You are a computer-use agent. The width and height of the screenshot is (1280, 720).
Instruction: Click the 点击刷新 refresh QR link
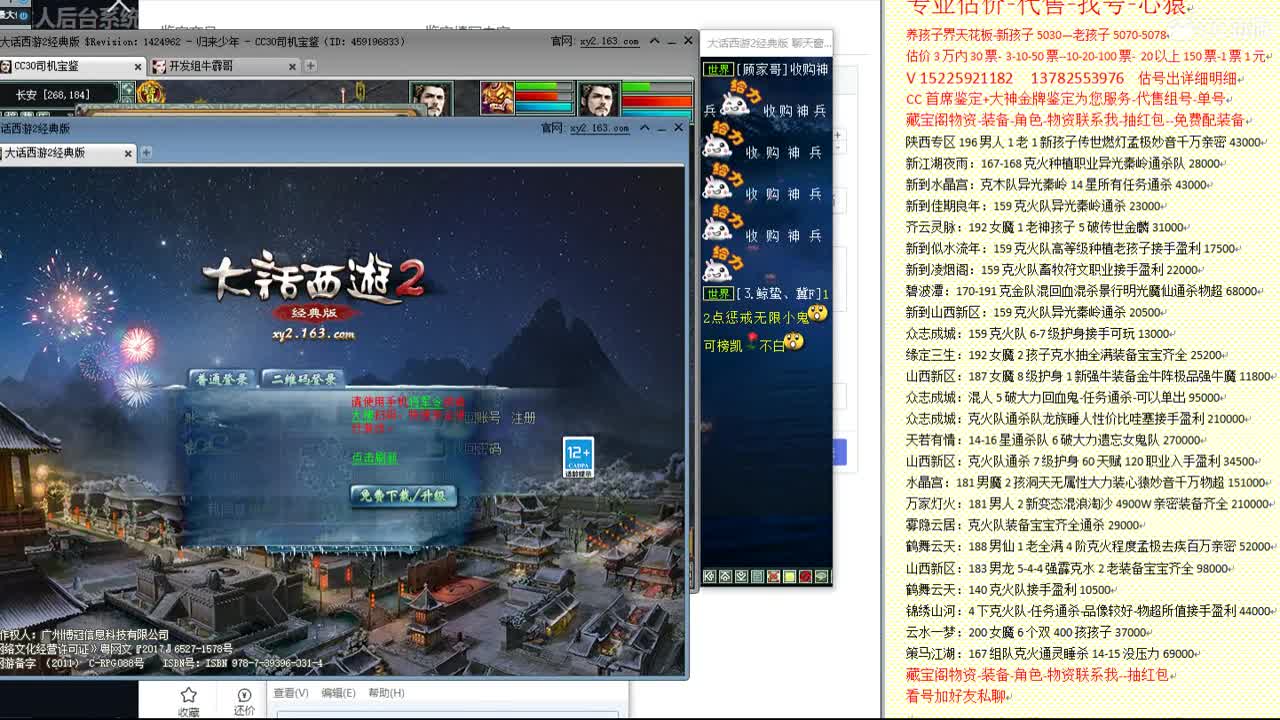(x=374, y=457)
